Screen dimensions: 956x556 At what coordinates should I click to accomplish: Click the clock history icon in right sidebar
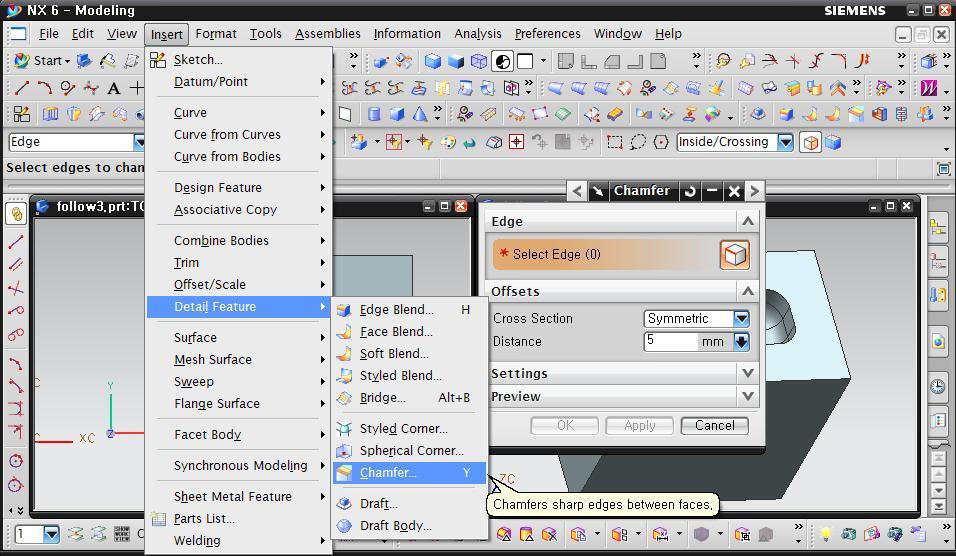[938, 387]
